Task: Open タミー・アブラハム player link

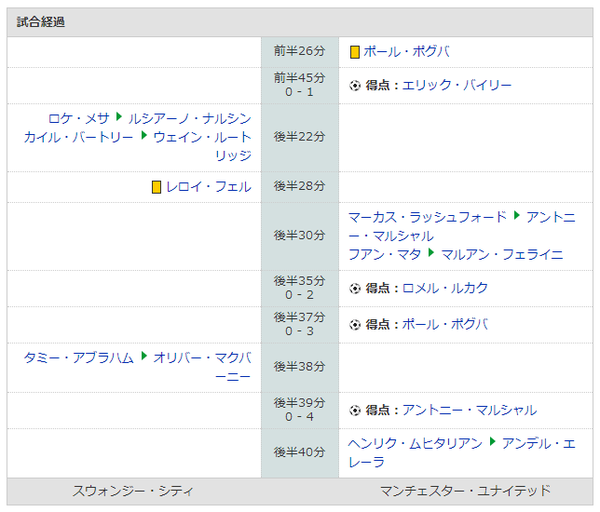Action: pos(79,357)
